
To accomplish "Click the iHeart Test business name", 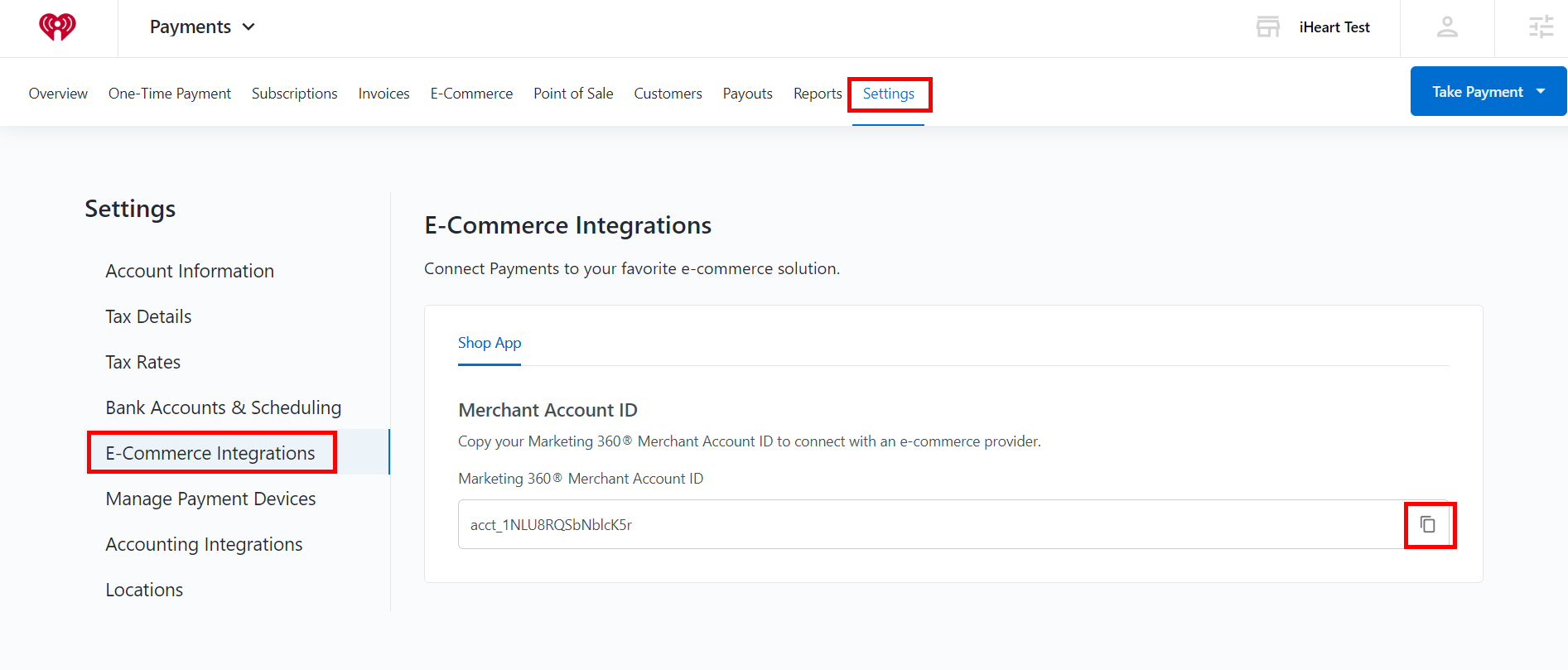I will pyautogui.click(x=1334, y=27).
